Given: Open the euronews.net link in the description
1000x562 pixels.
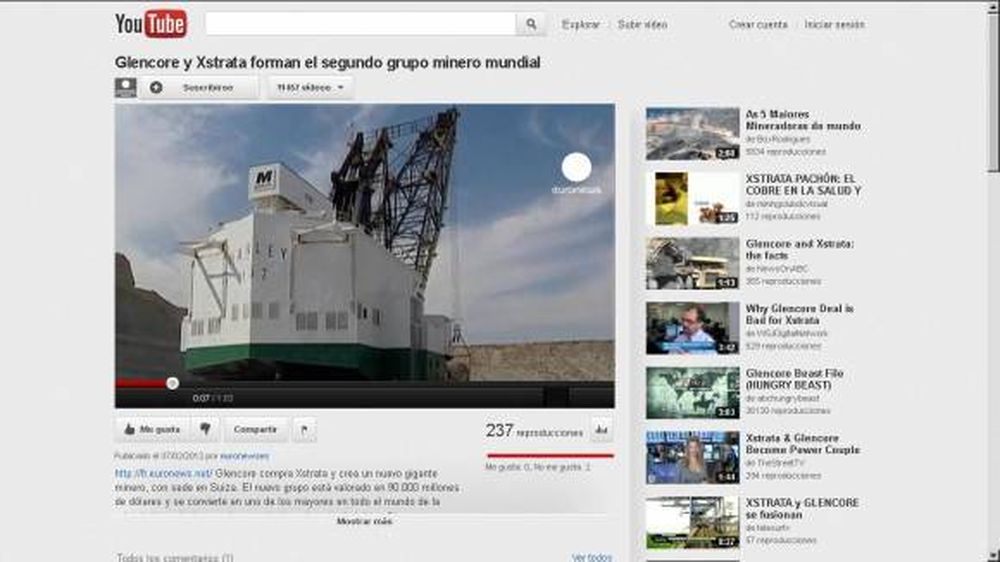Looking at the screenshot, I should 163,473.
